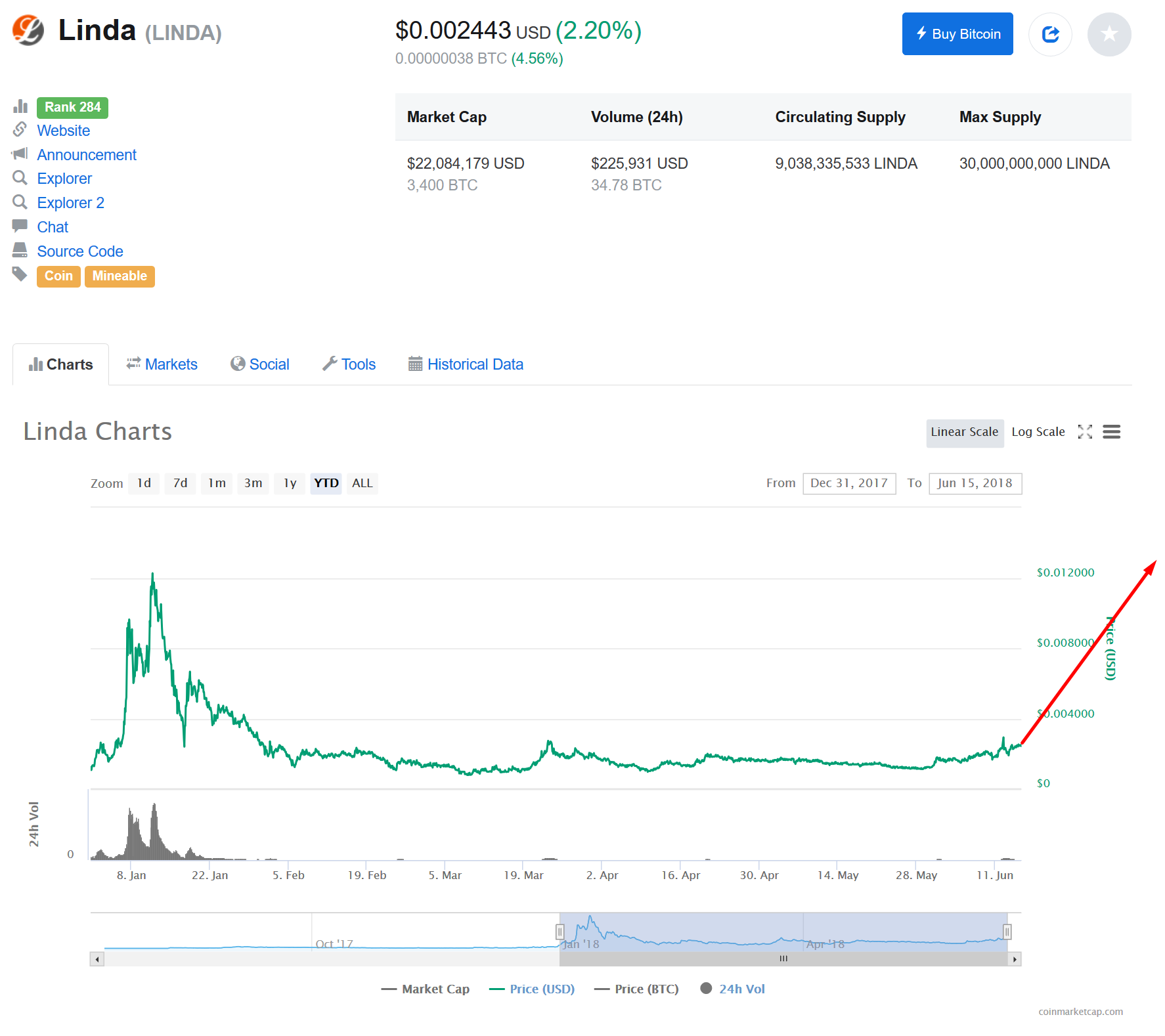Click the magnifier icon beside Explorer

20,178
